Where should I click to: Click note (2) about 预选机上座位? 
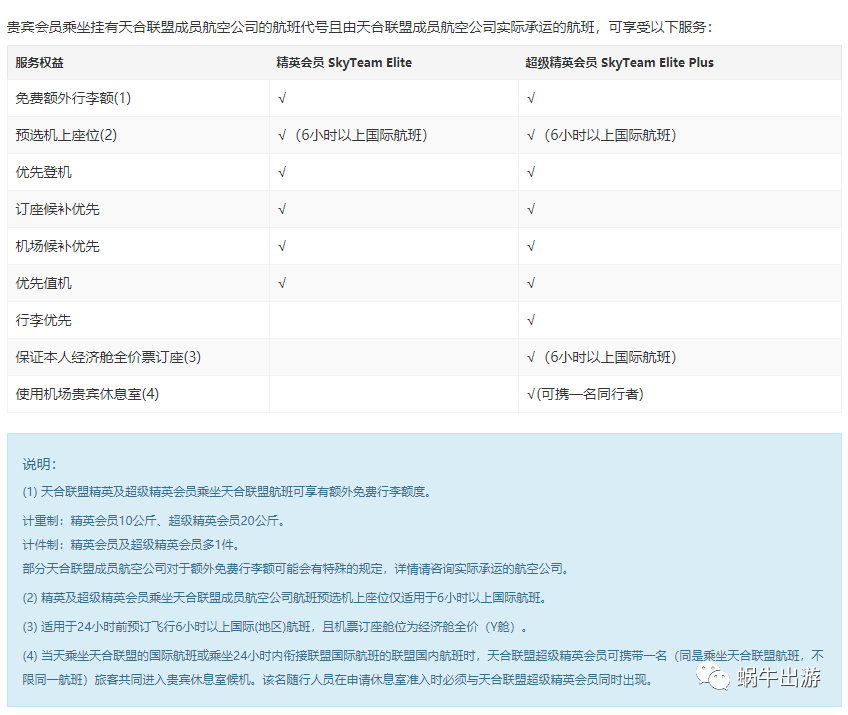coord(286,598)
